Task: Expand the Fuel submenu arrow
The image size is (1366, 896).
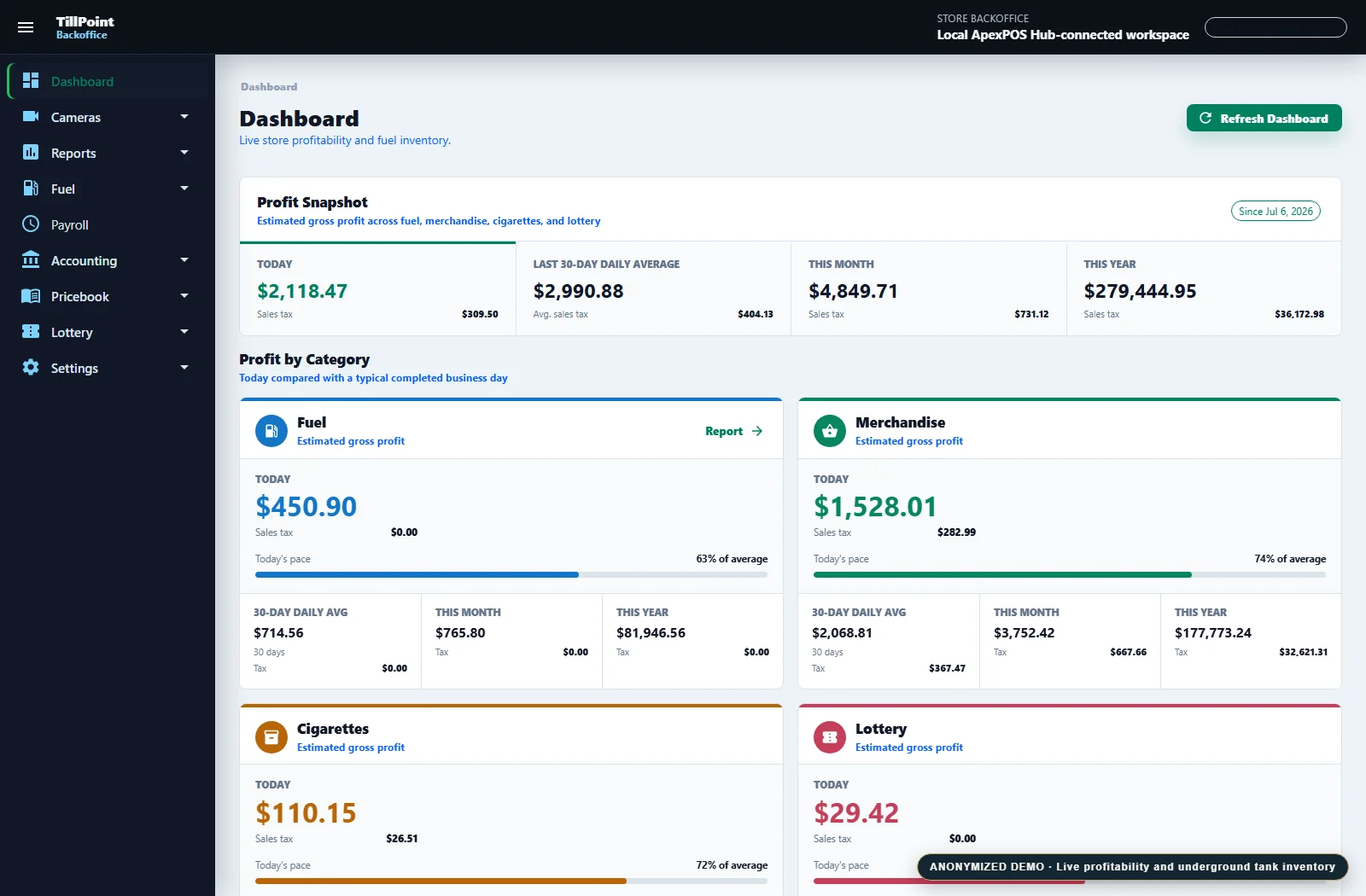Action: [184, 188]
